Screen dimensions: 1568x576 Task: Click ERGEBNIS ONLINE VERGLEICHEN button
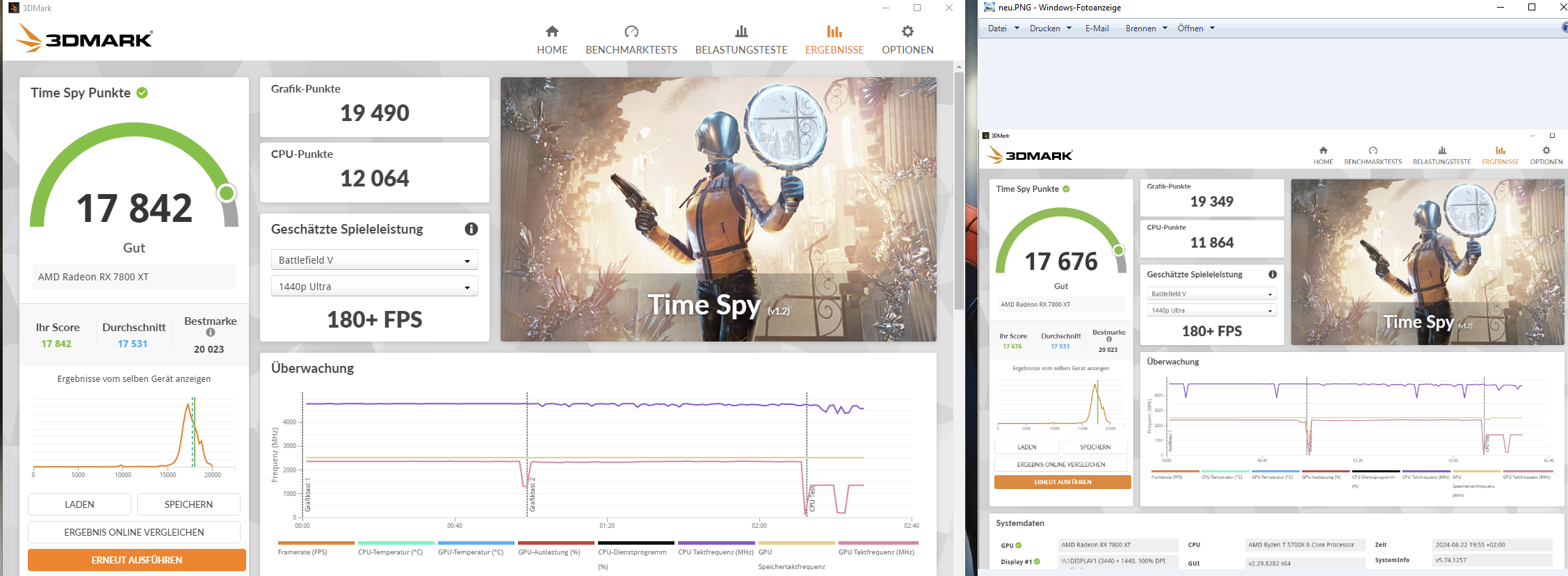tap(134, 532)
